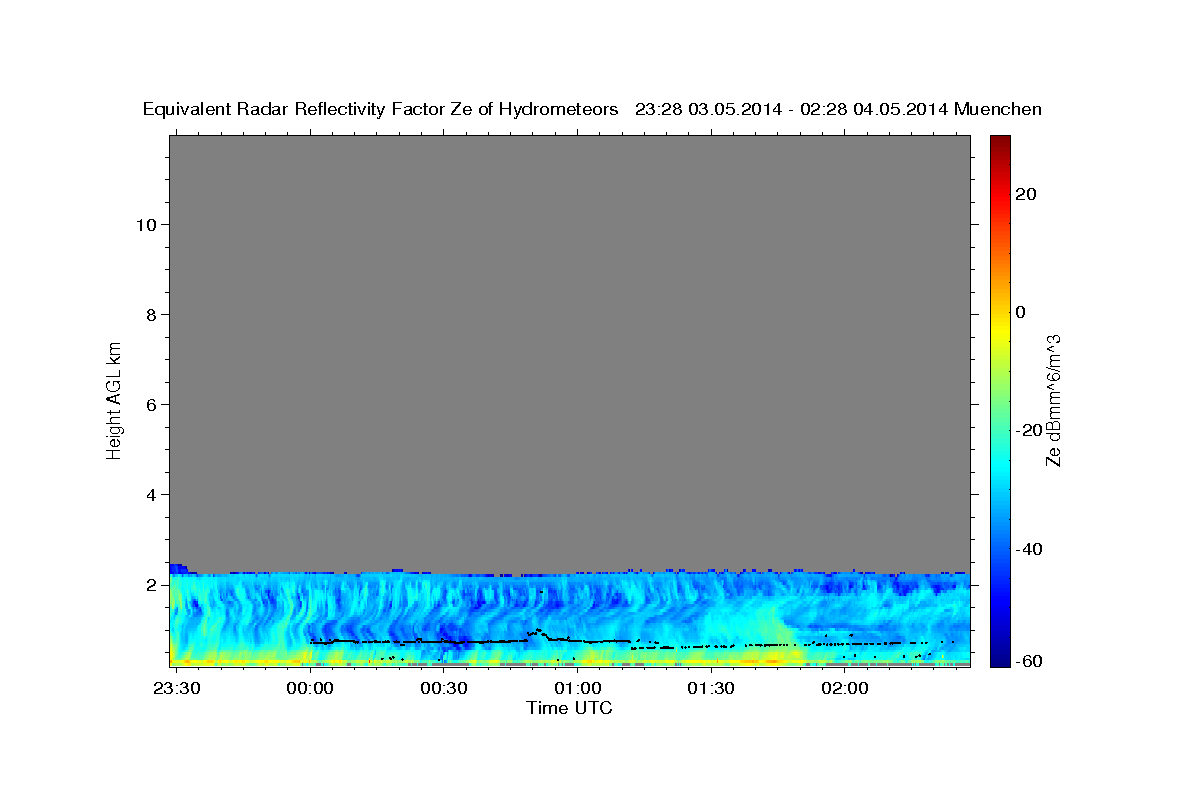The height and width of the screenshot is (800, 1200).
Task: Click the colorbar value -60 label
Action: coord(1028,661)
